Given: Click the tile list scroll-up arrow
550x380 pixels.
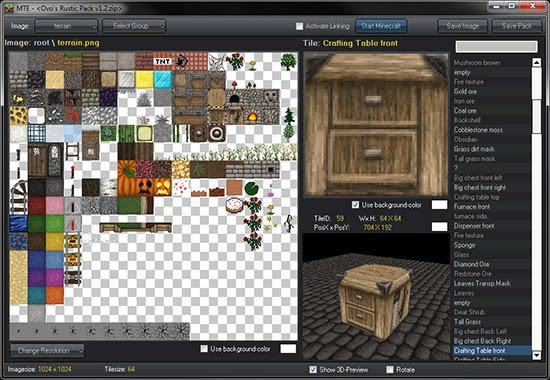Looking at the screenshot, I should coord(536,62).
